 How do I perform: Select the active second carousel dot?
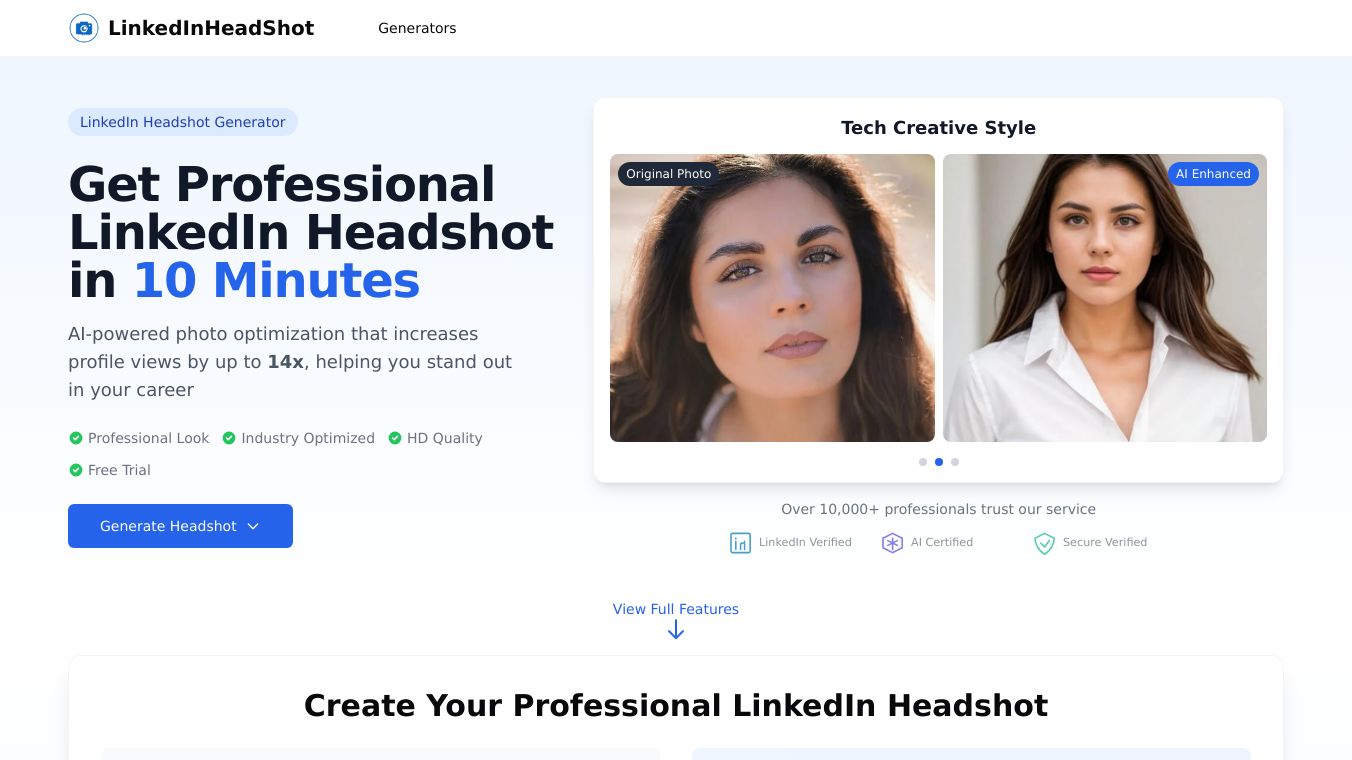tap(939, 462)
